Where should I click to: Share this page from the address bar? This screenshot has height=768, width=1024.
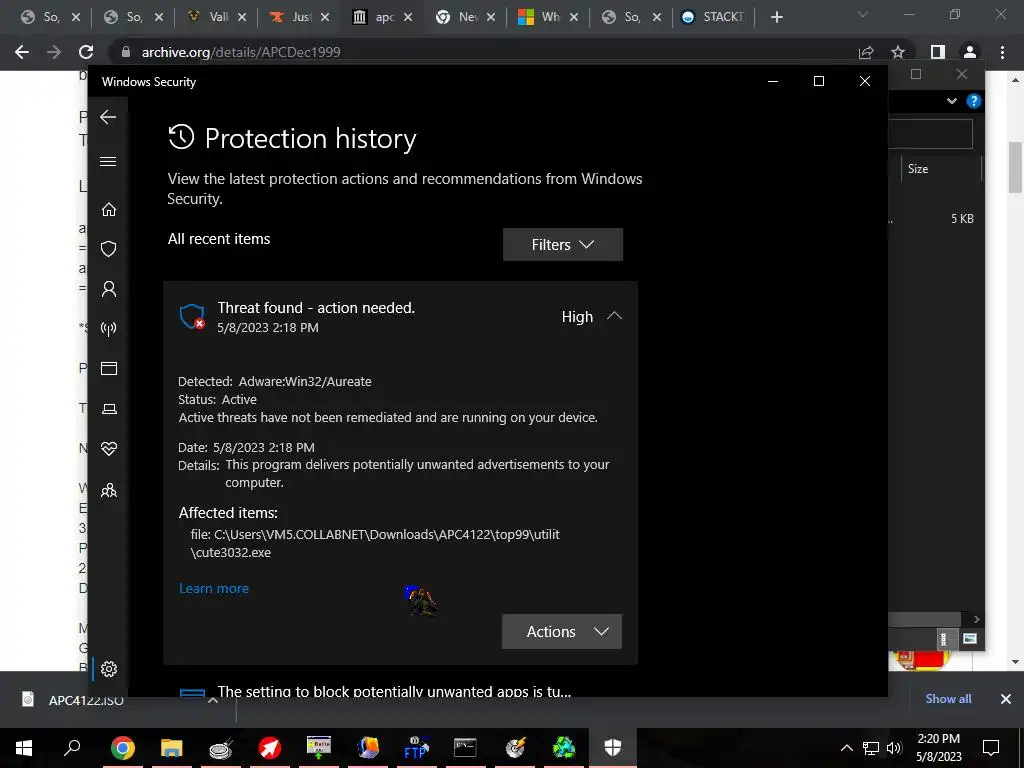(866, 52)
